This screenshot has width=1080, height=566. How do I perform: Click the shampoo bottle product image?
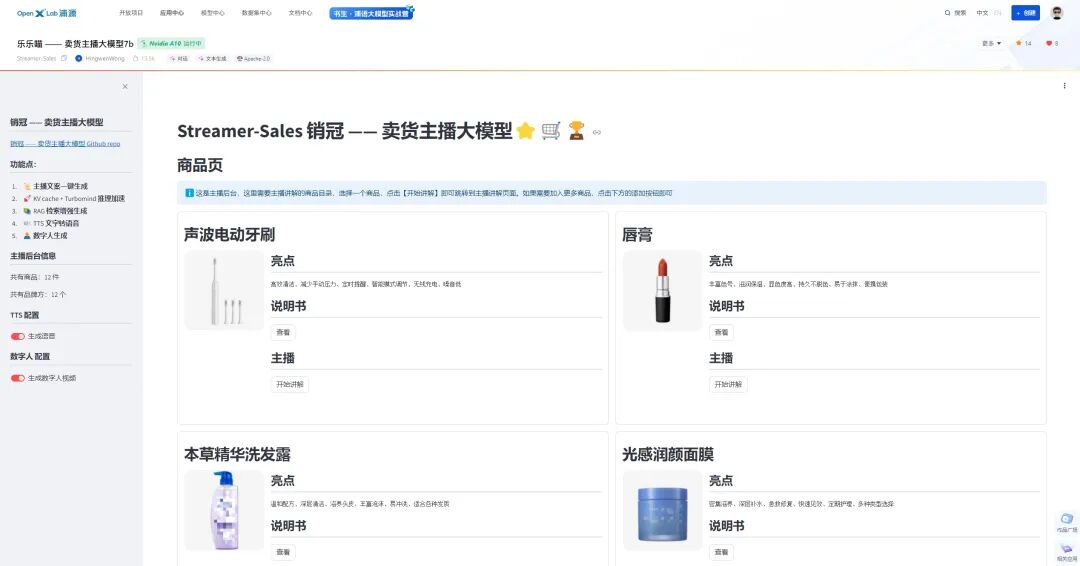point(224,510)
